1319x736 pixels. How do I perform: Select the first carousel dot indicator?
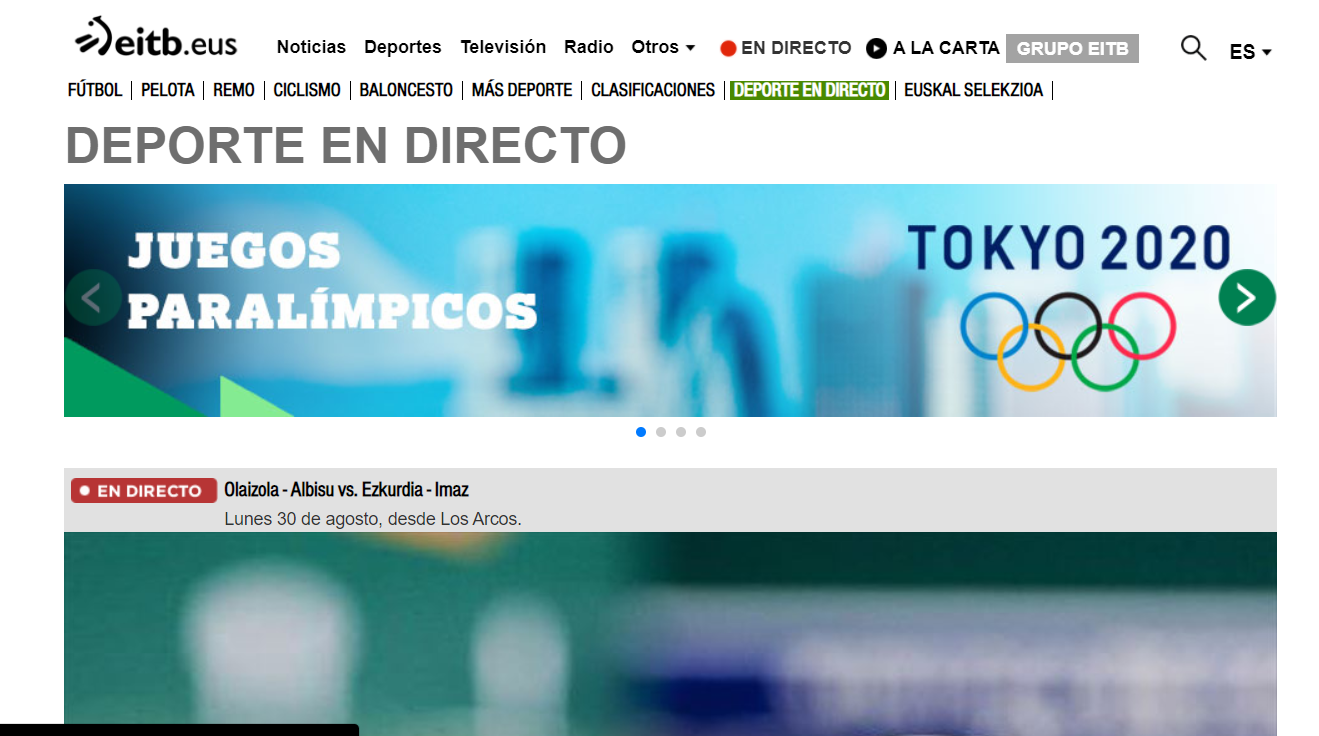(x=641, y=432)
